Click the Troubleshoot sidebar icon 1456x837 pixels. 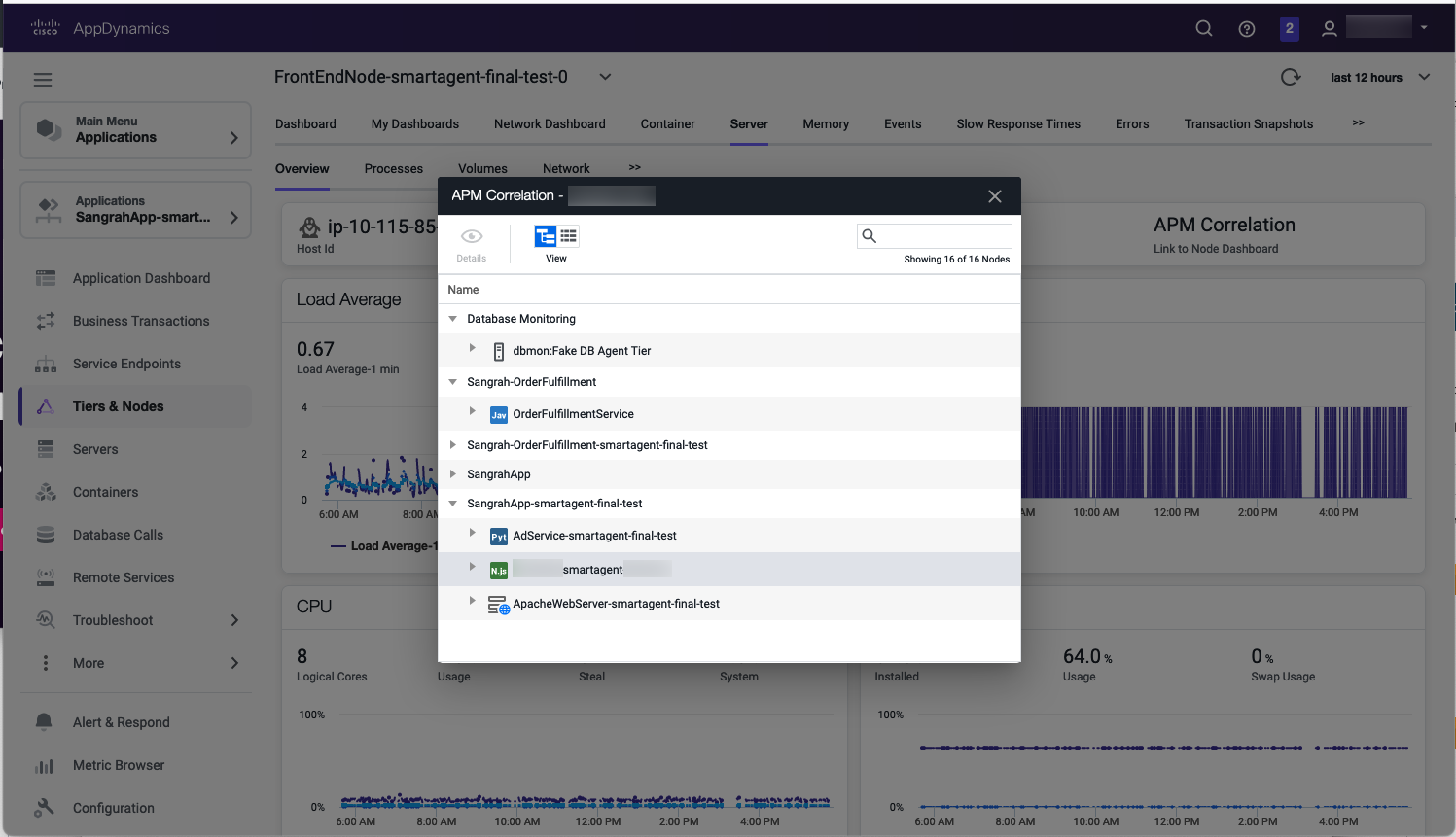coord(46,620)
